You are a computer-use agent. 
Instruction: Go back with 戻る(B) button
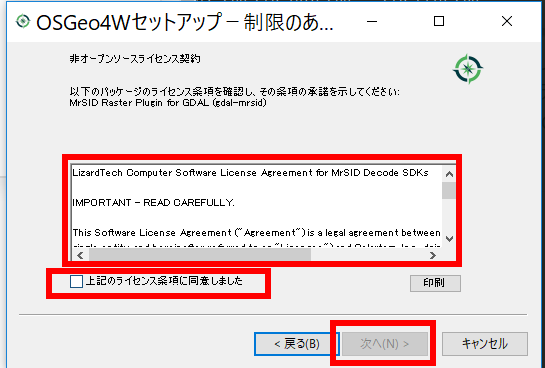point(296,344)
